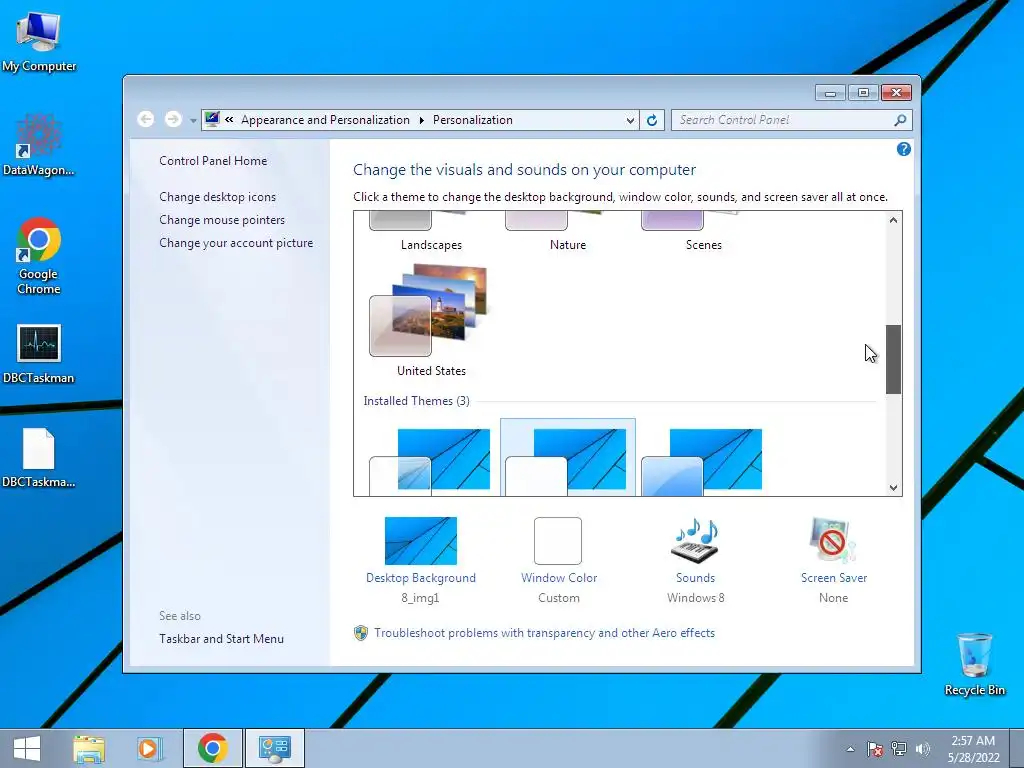The image size is (1024, 768).
Task: Open the Action Center flag icon
Action: [875, 749]
